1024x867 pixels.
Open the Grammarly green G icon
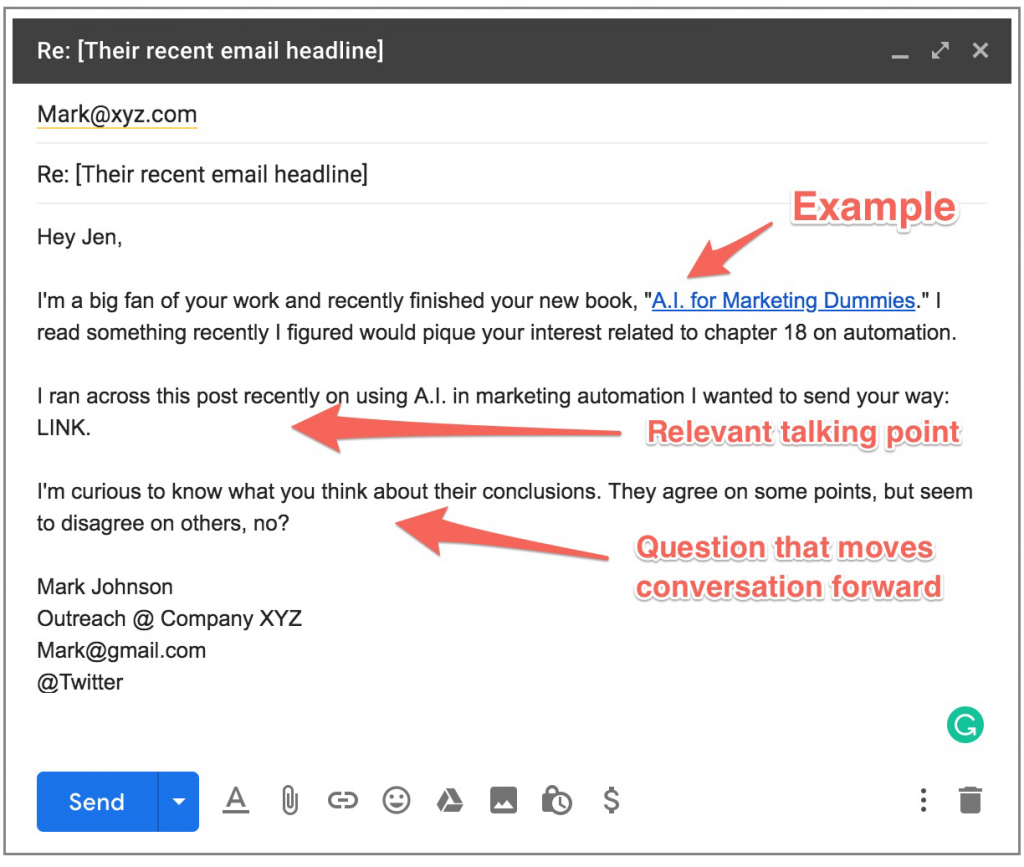point(965,725)
